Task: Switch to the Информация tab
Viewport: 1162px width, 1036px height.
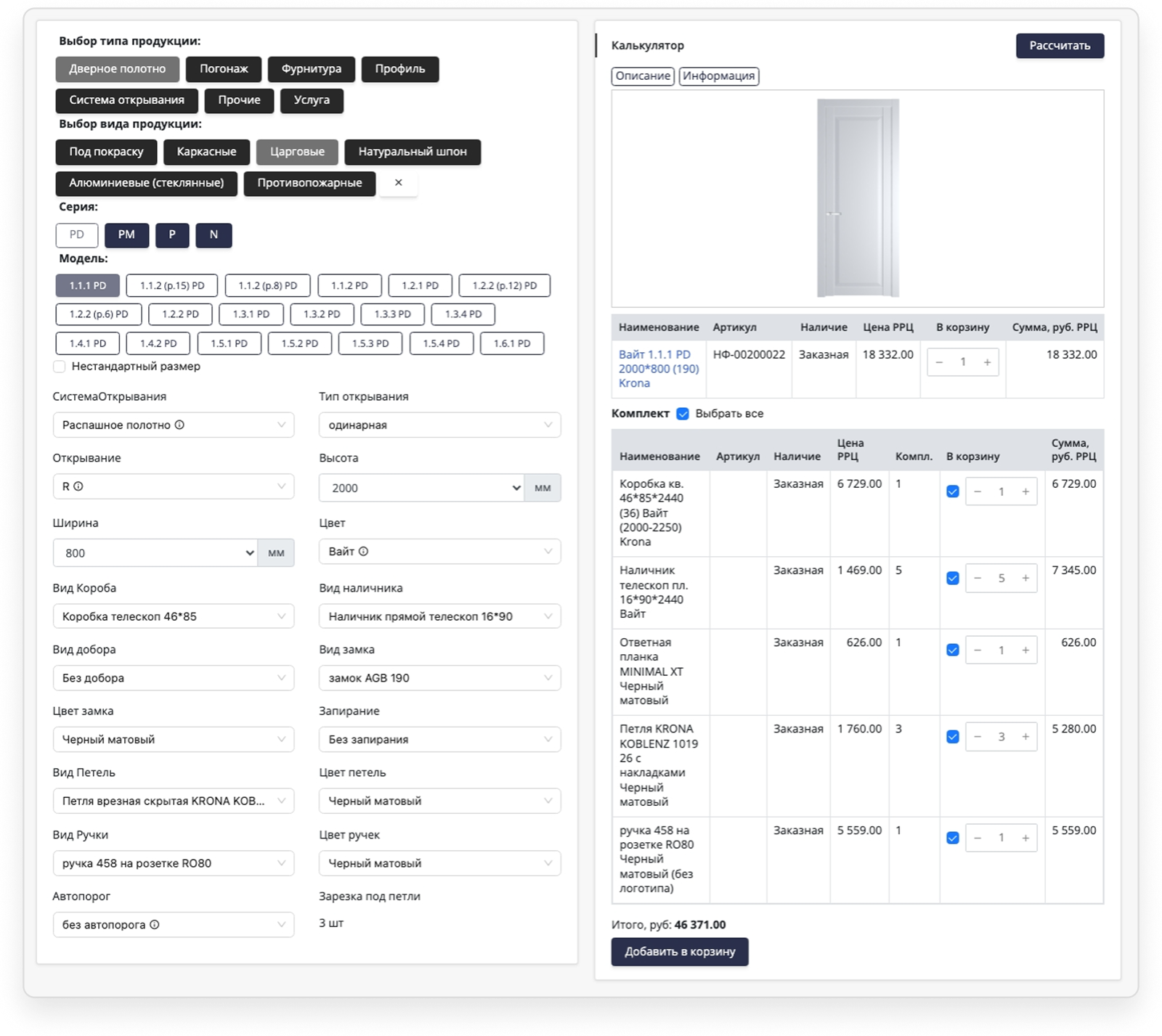Action: (718, 76)
